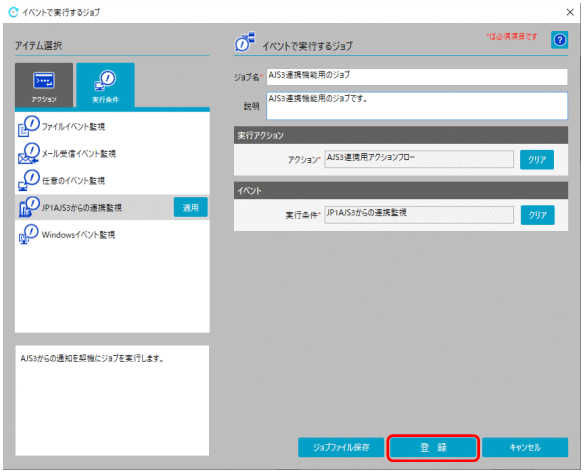Focus the 実行条件 field showing JP1AJS3からの連携監視
Screen dimensions: 584x473
[419, 215]
